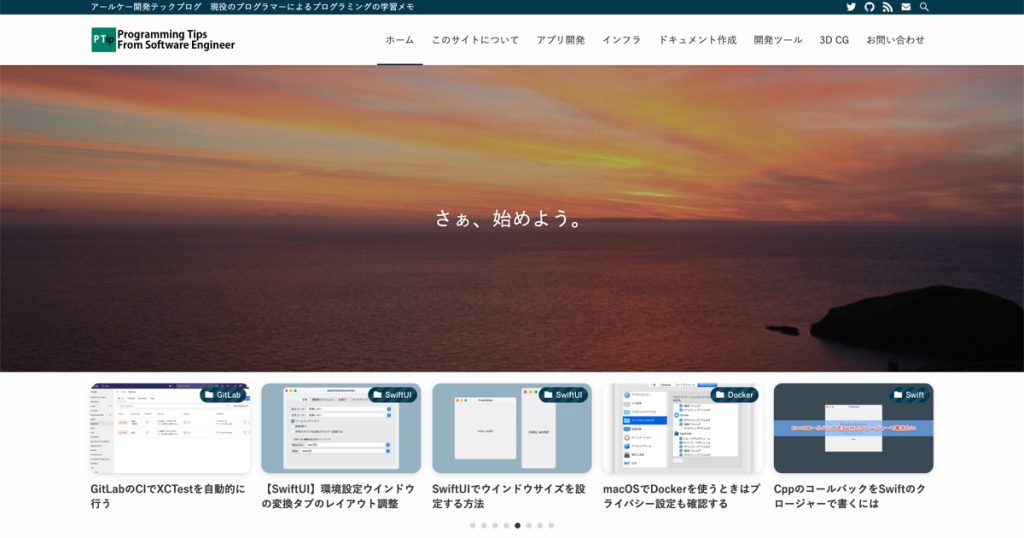The image size is (1024, 538).
Task: Open the macOSでDockerを使う article thumbnail
Action: [681, 428]
